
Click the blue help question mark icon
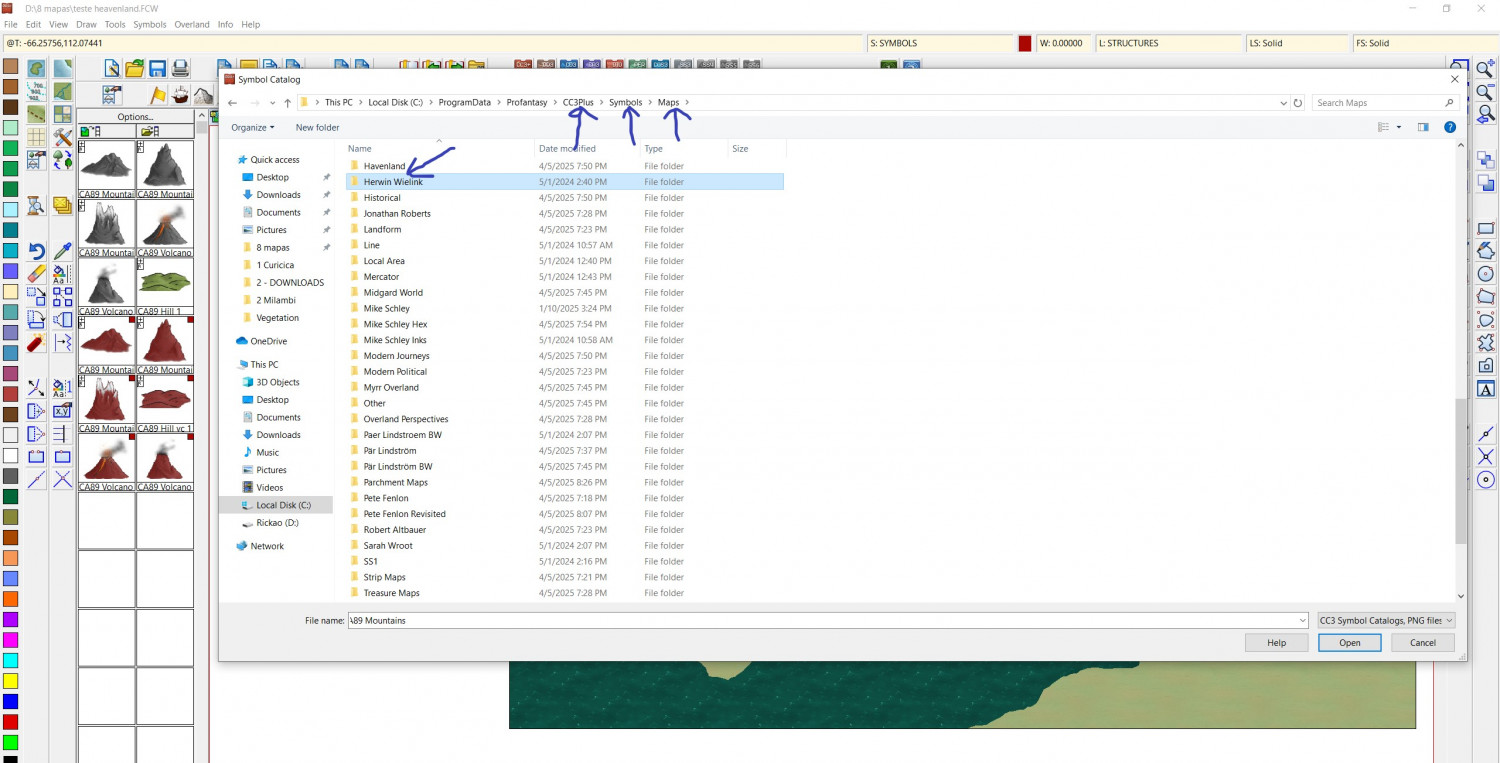tap(1449, 127)
